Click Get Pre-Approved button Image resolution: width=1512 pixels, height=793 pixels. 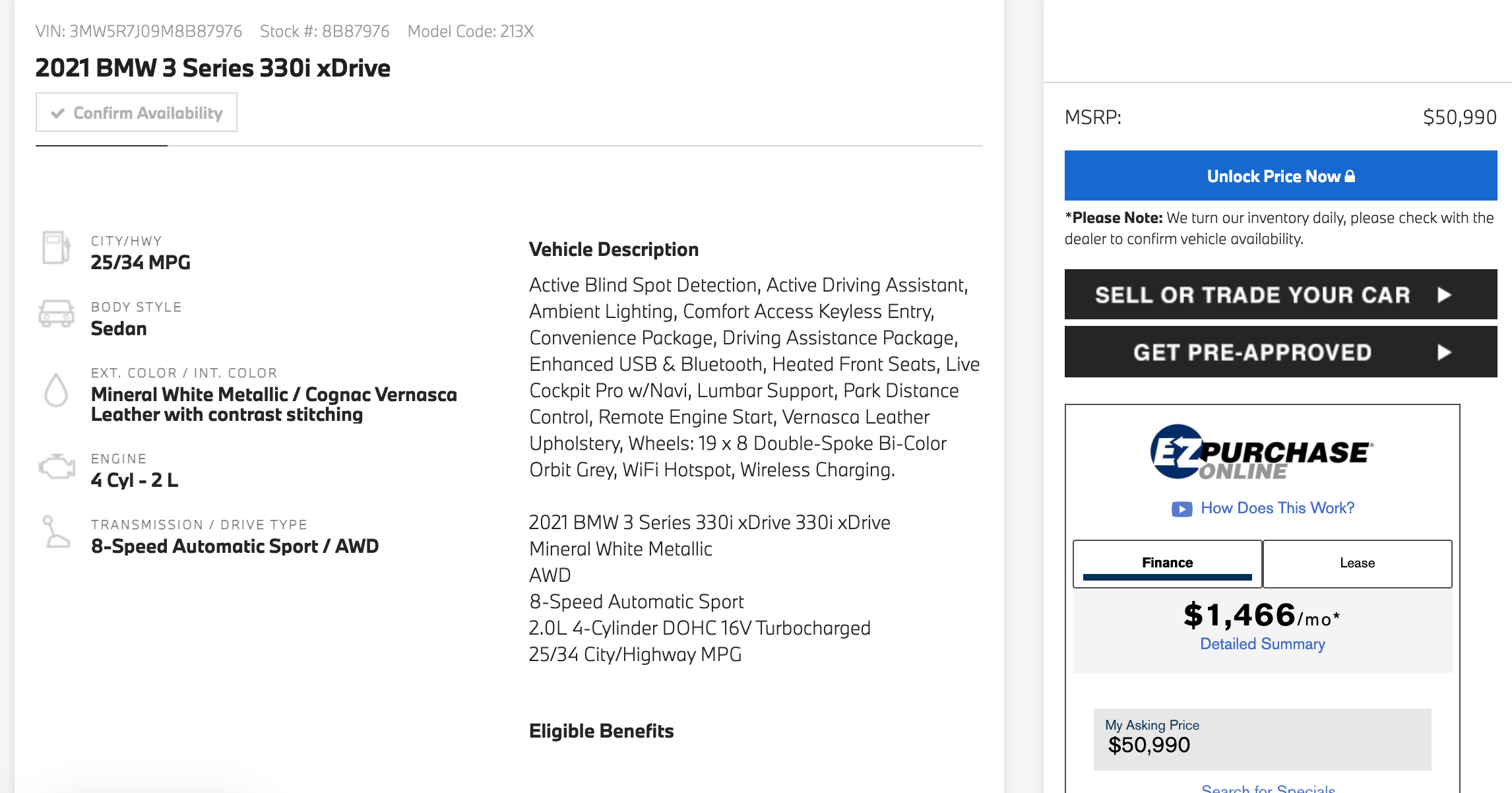tap(1280, 352)
